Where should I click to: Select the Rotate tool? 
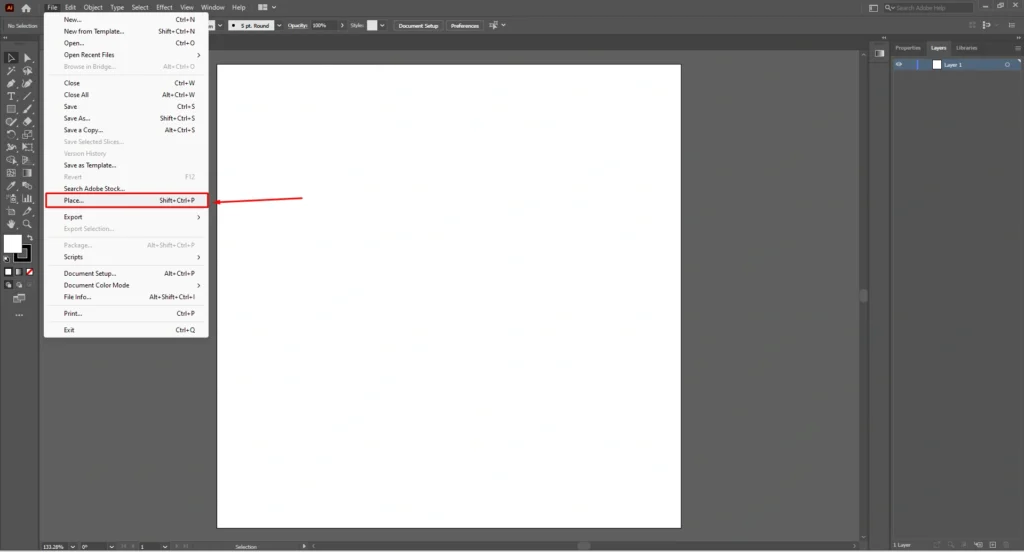[11, 135]
